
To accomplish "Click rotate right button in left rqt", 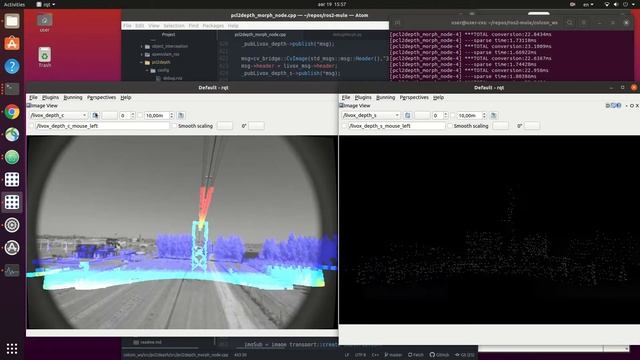I will coord(256,126).
